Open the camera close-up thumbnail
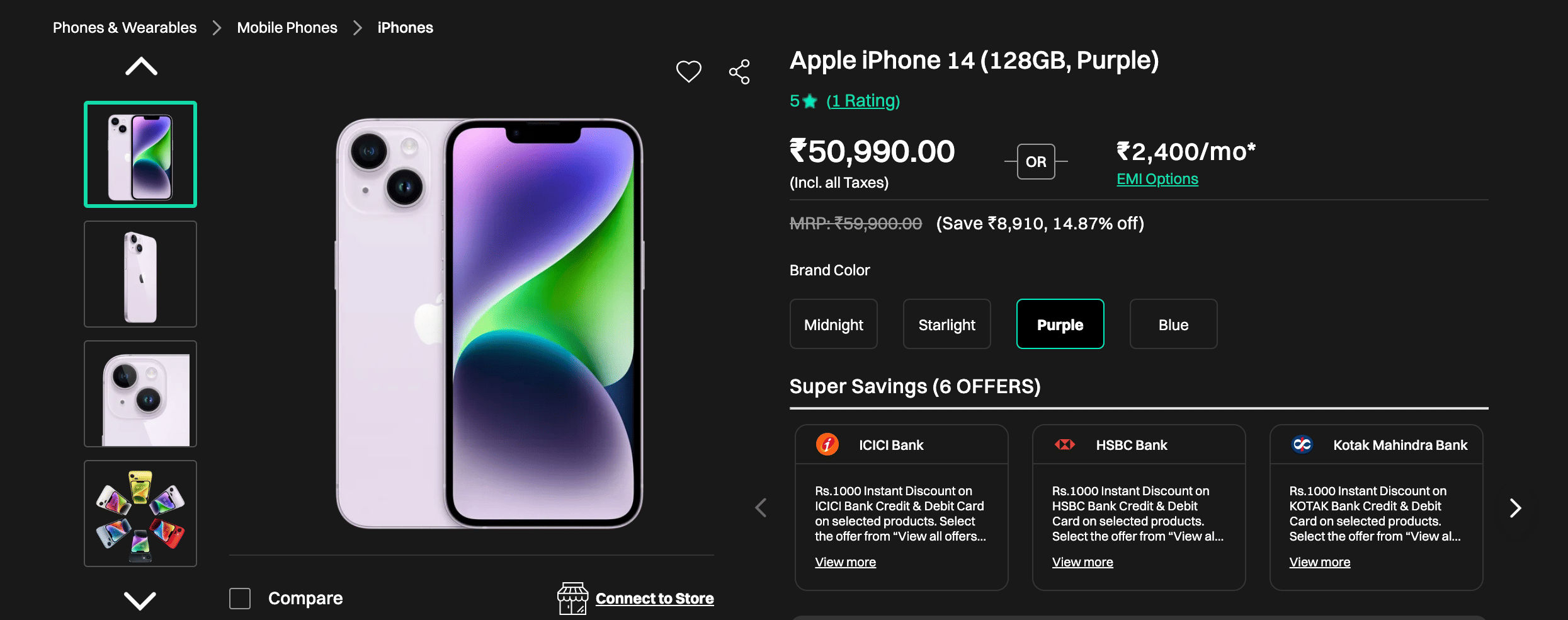 (140, 394)
